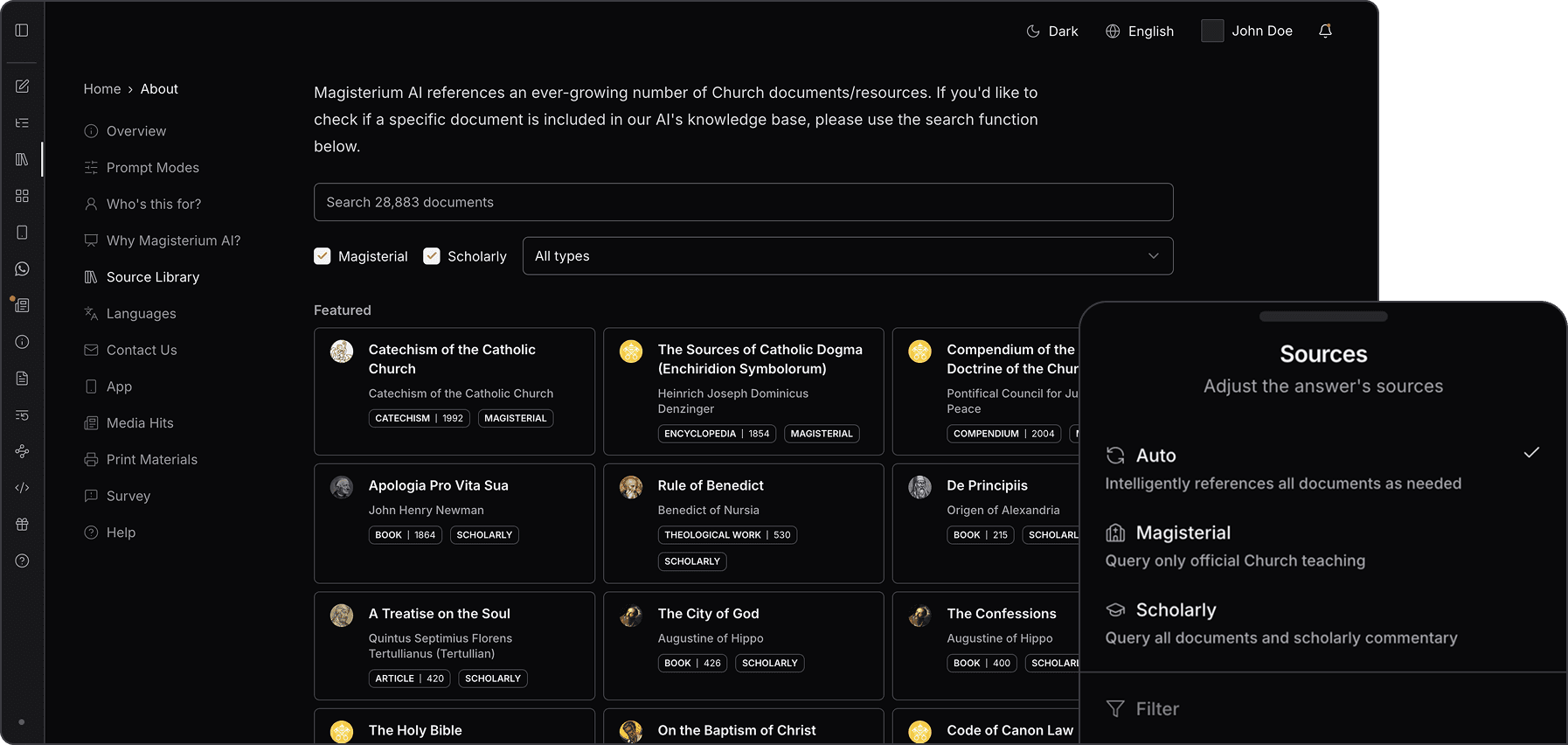Navigate to Home breadcrumb link
Screen dimensions: 1568x745
[x=102, y=89]
